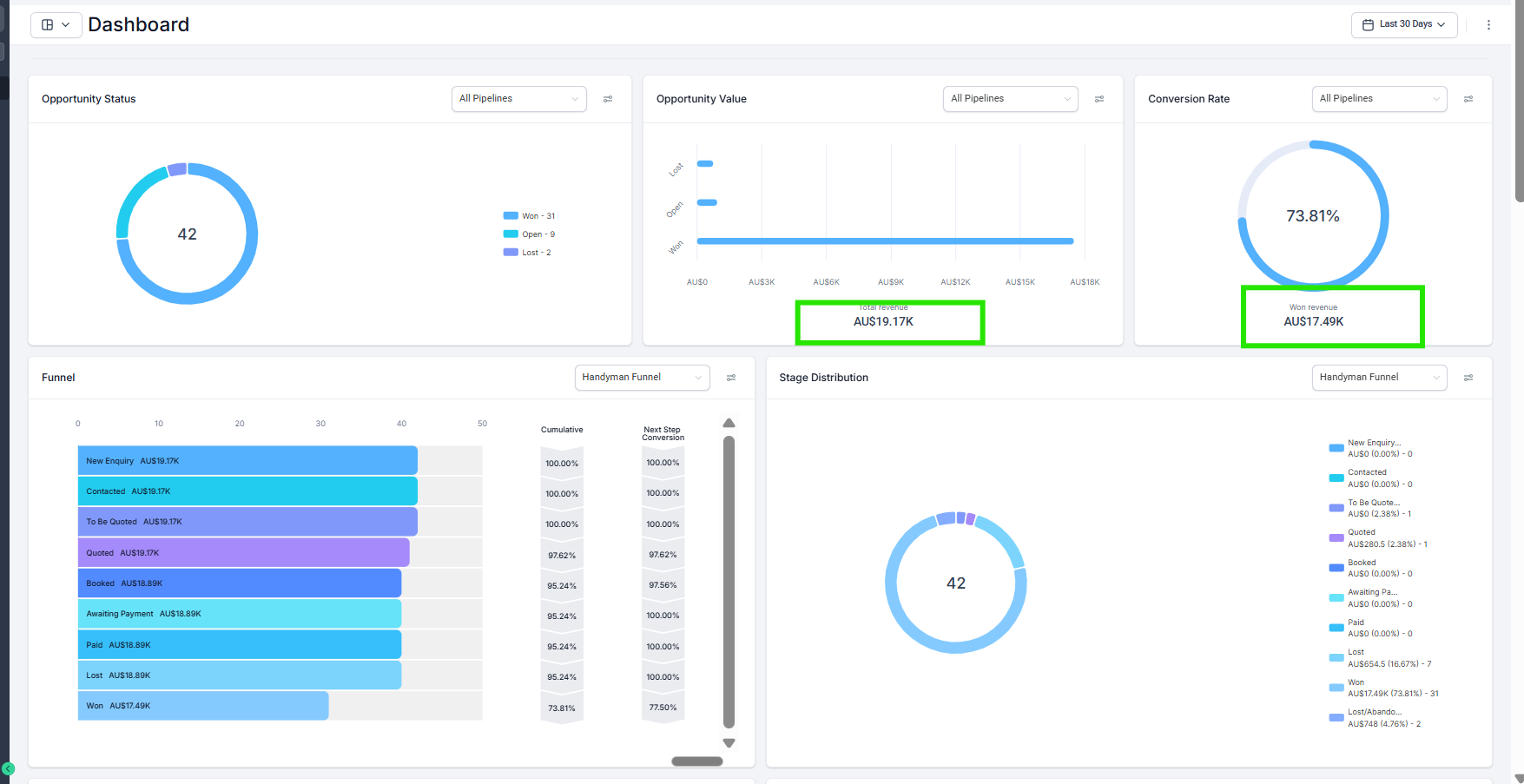The height and width of the screenshot is (784, 1524).
Task: Click the Lost bar in Opportunity Value
Action: click(x=705, y=163)
